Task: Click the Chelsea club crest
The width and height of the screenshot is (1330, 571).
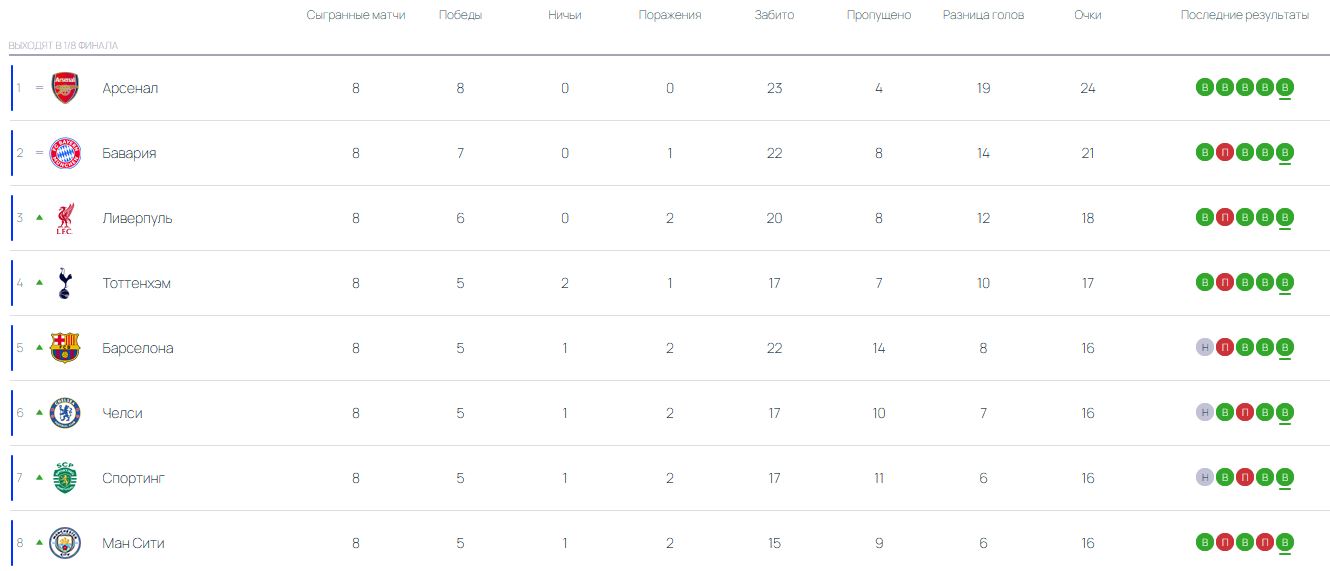Action: (x=65, y=413)
